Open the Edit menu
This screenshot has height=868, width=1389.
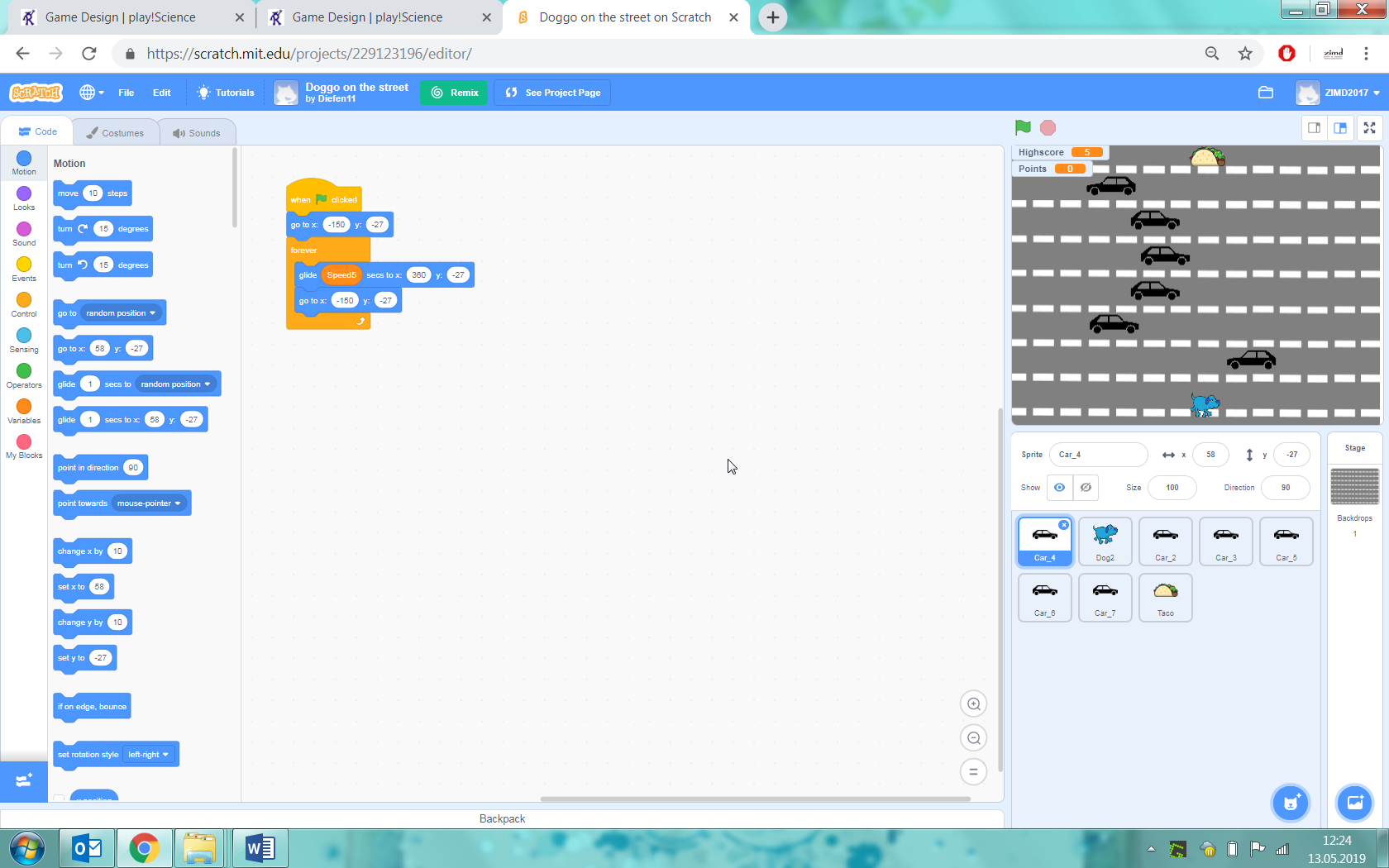(x=161, y=93)
